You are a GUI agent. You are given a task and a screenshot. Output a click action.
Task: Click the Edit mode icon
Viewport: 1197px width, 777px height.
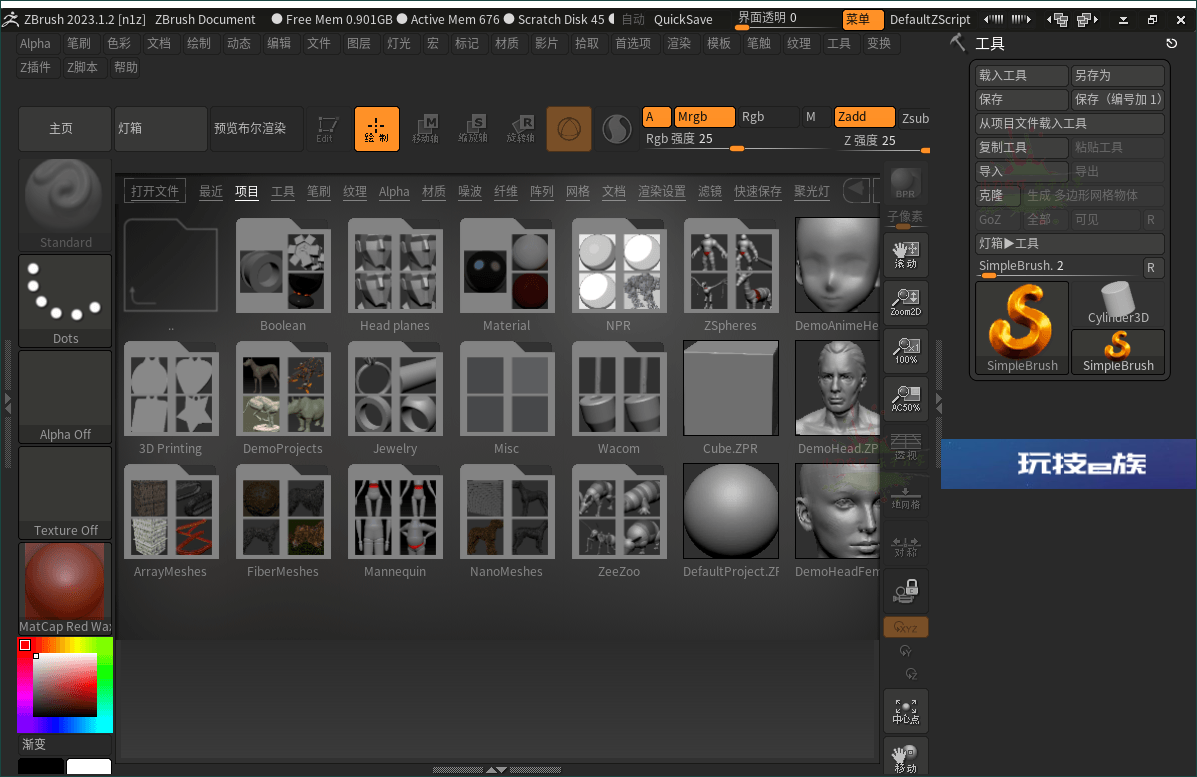pos(327,128)
